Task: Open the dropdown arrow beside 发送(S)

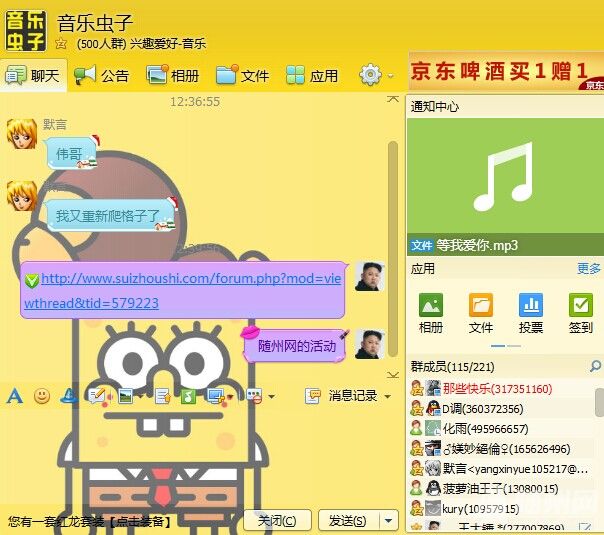Action: (x=389, y=521)
